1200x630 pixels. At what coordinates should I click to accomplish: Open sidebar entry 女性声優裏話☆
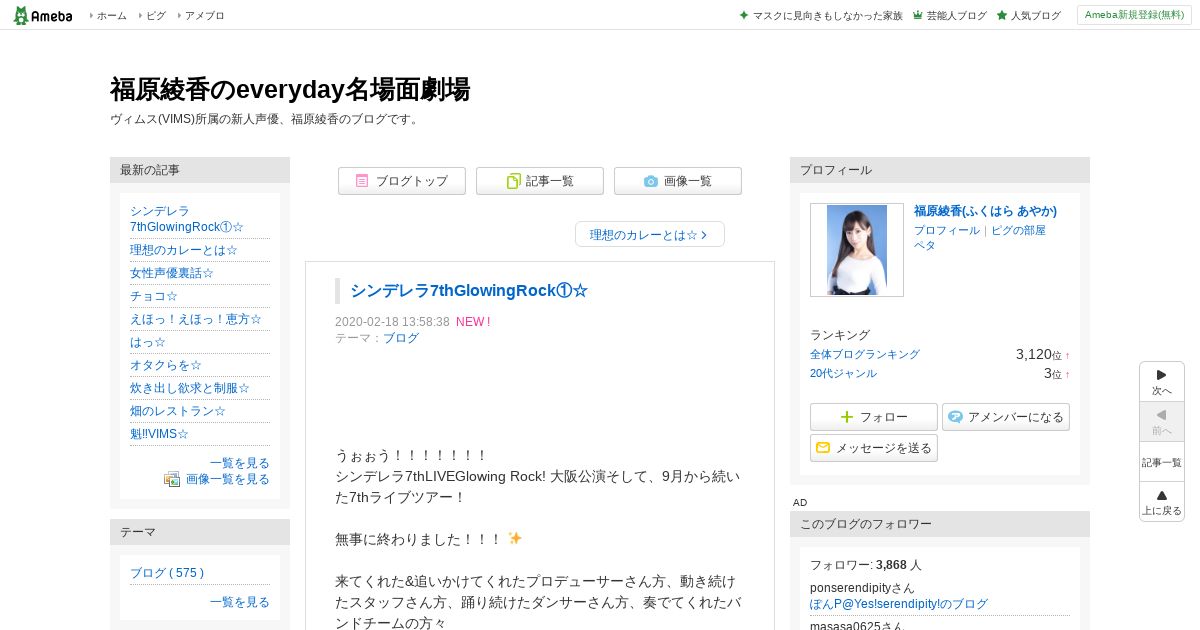[172, 273]
